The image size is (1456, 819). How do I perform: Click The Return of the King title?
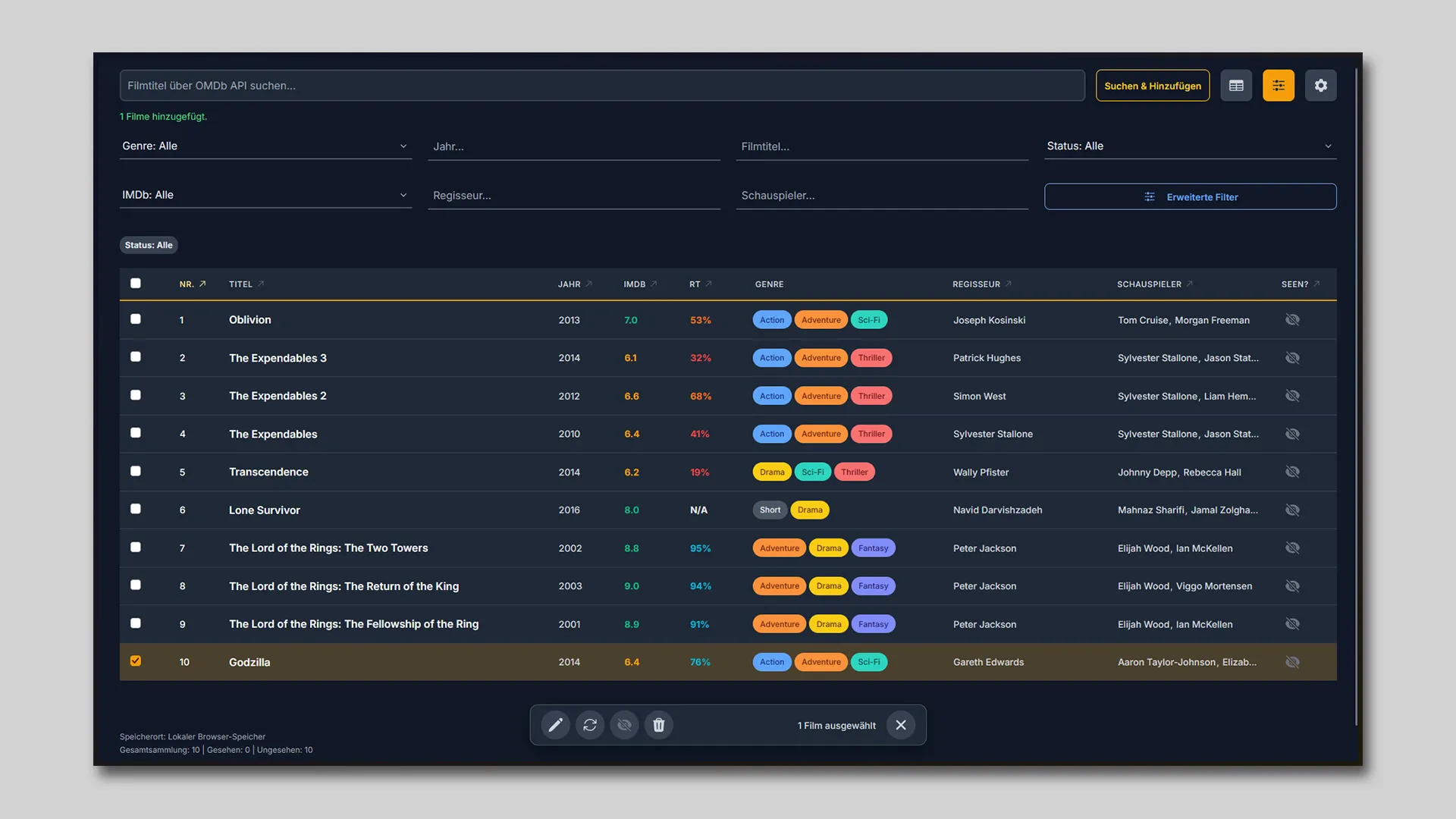coord(344,586)
